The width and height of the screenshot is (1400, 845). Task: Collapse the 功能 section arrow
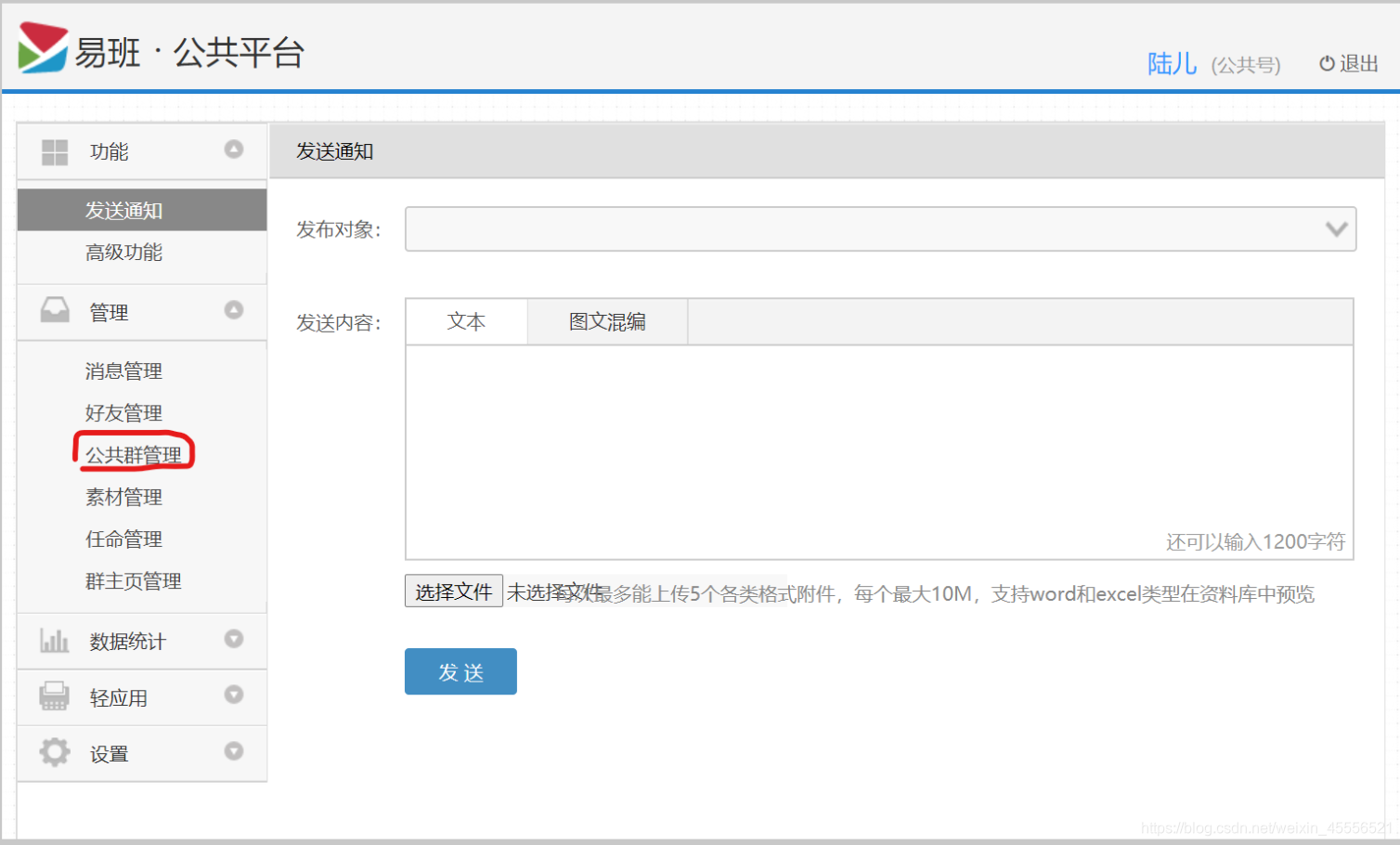pos(234,149)
